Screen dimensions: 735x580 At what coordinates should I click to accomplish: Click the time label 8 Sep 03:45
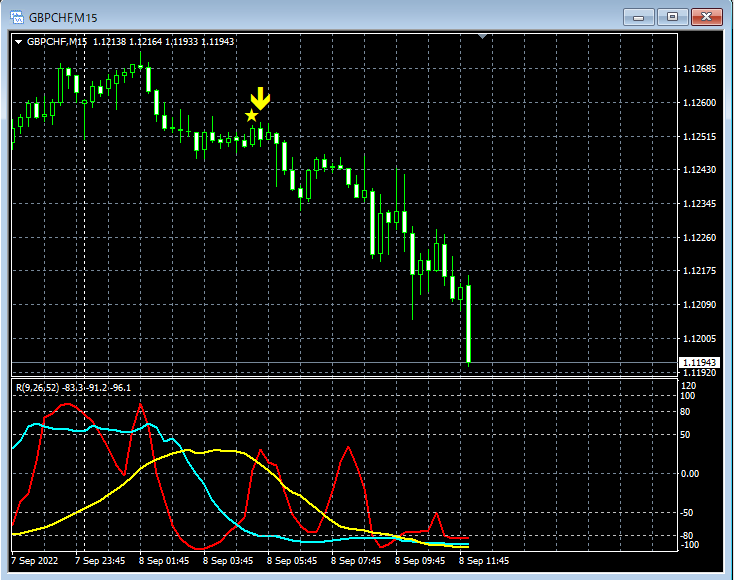pyautogui.click(x=228, y=561)
